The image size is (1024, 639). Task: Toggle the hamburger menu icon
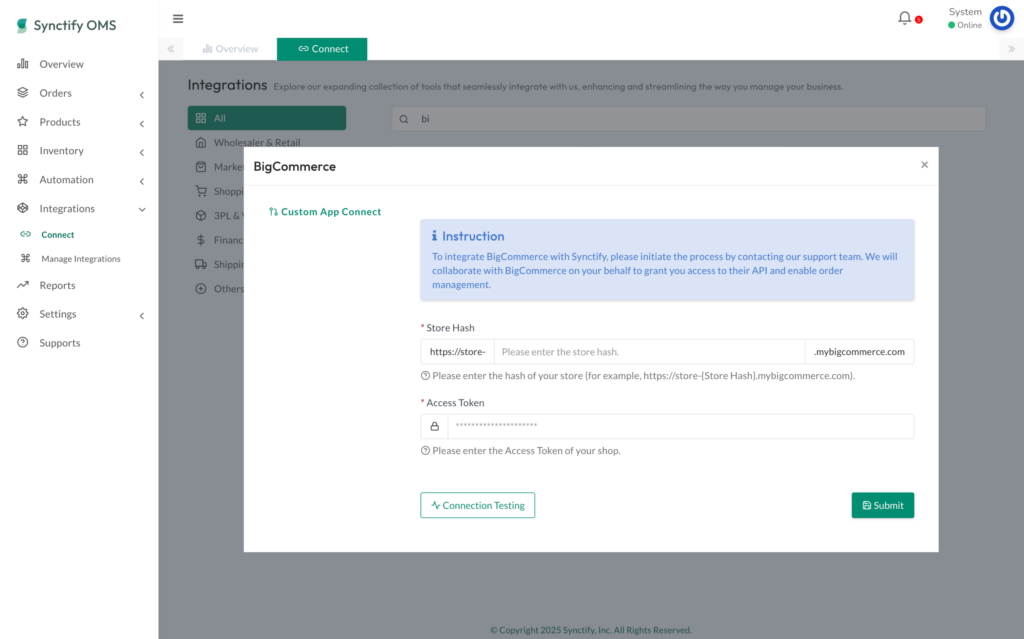(x=178, y=19)
